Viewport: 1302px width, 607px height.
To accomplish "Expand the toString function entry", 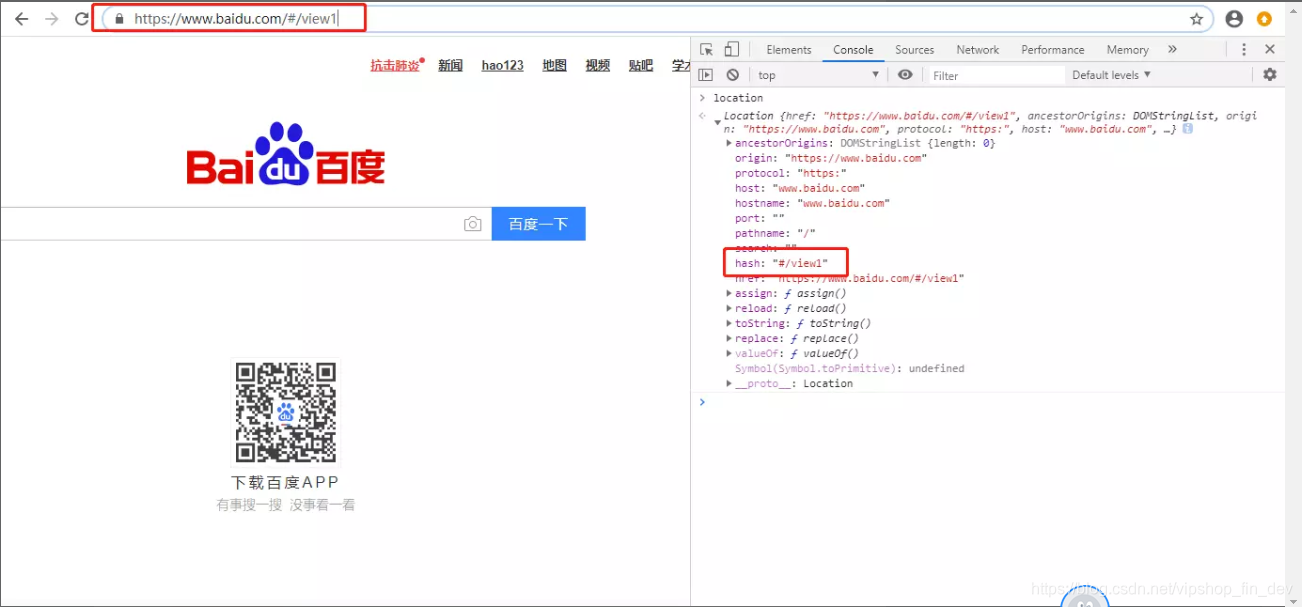I will (x=729, y=323).
